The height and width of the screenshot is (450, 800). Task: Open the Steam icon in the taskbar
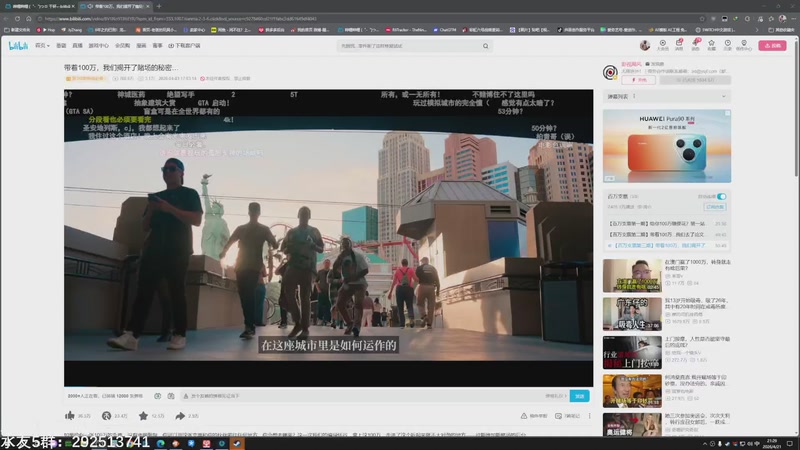click(237, 443)
